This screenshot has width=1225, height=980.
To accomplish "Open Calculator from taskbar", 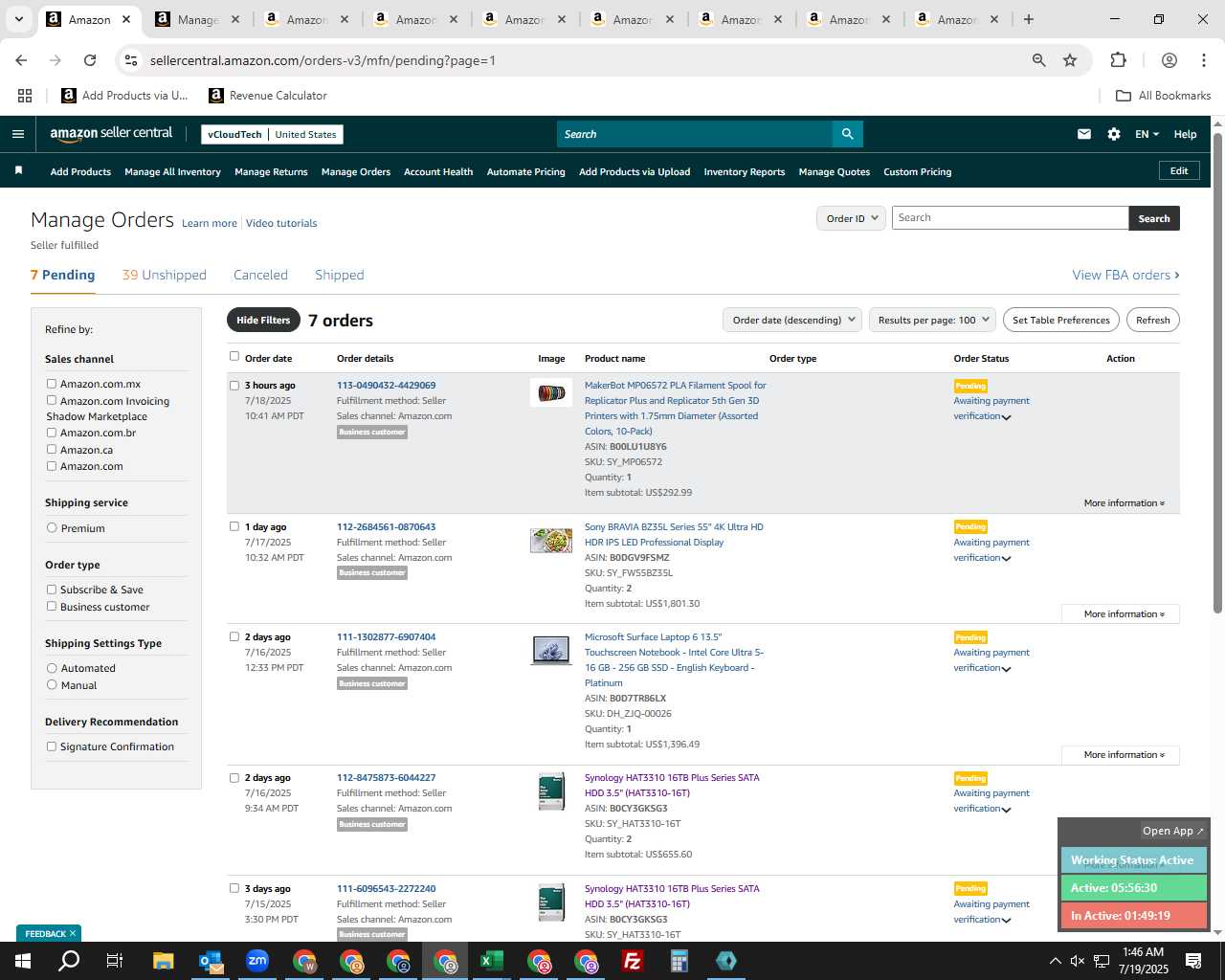I will pos(679,961).
